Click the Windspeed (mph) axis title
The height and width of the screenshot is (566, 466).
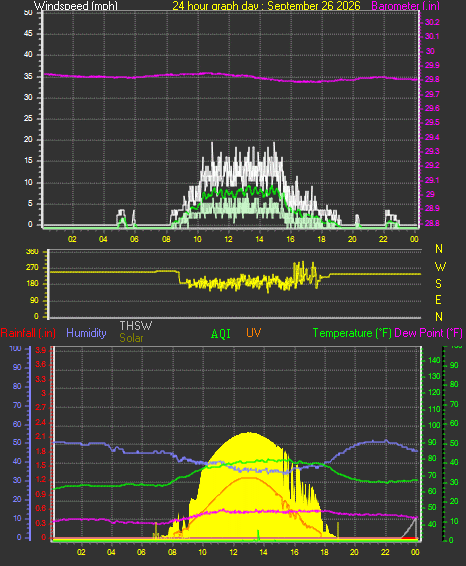[x=75, y=5]
